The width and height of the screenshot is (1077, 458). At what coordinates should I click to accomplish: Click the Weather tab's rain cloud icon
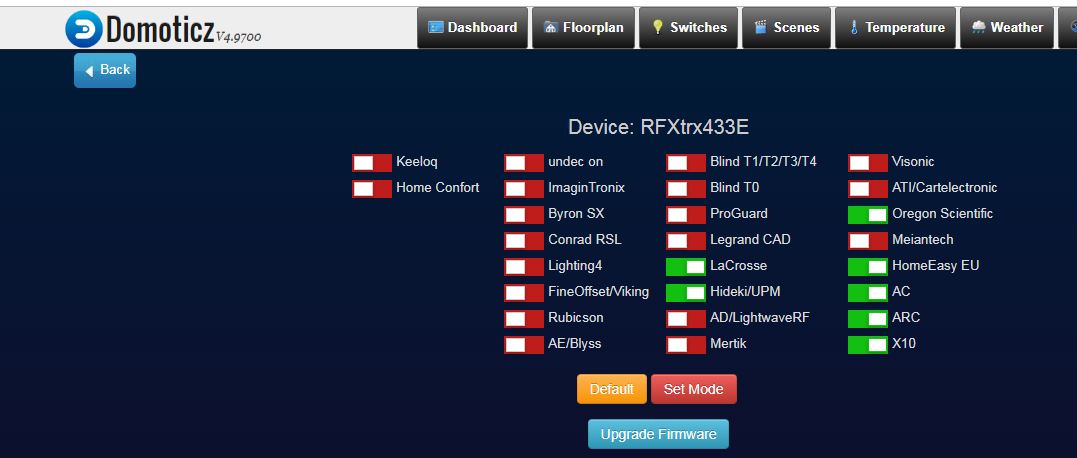tap(978, 27)
